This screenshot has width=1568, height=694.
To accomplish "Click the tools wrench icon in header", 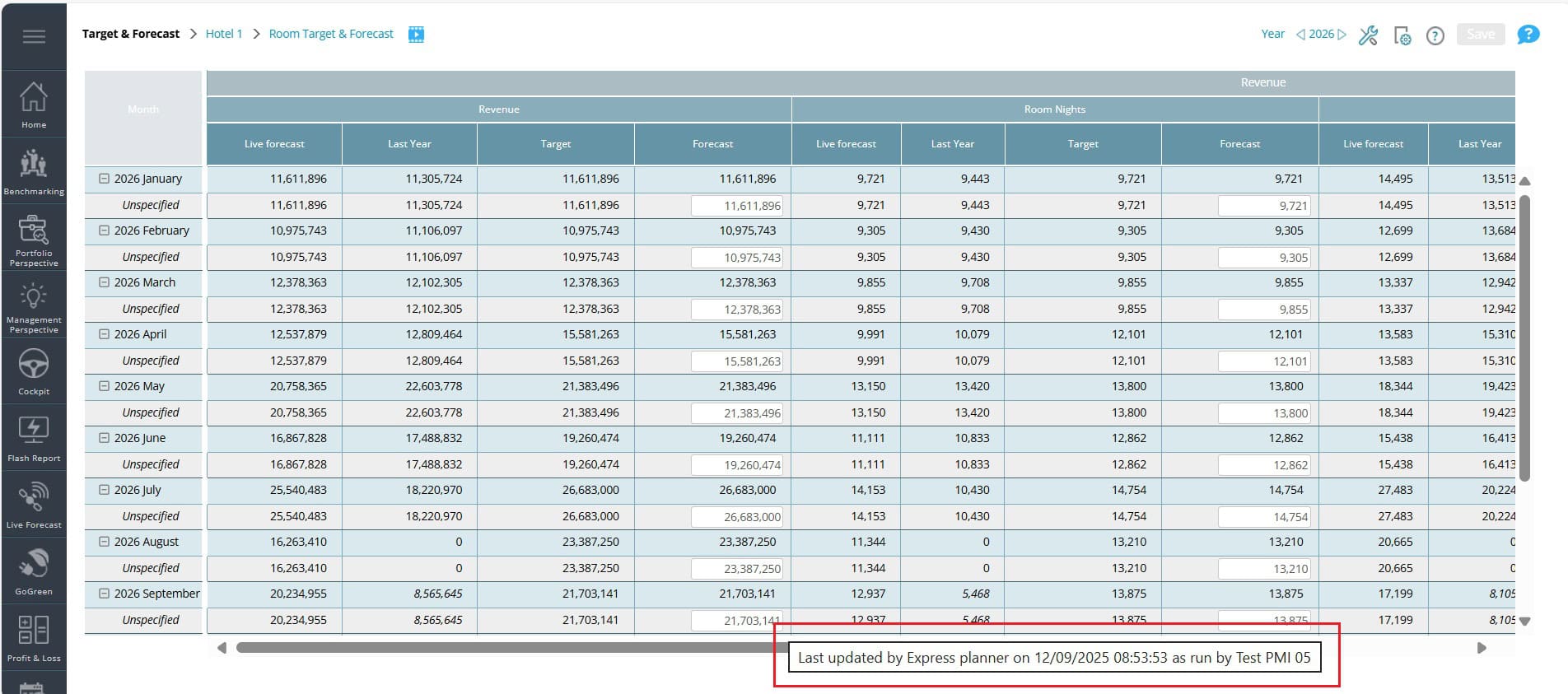I will pyautogui.click(x=1368, y=35).
